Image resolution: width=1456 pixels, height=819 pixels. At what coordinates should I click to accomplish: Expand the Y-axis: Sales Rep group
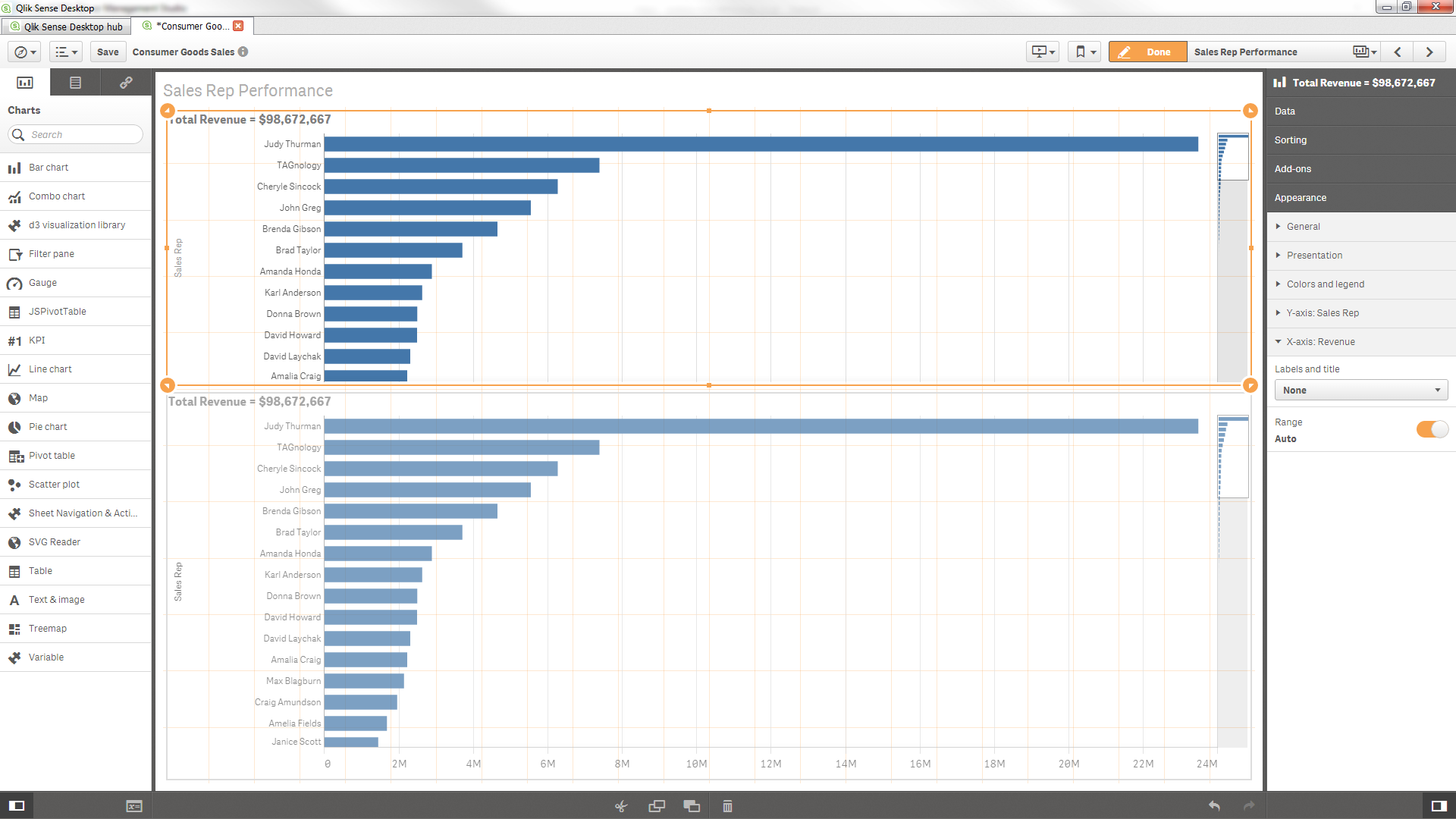pyautogui.click(x=1361, y=313)
